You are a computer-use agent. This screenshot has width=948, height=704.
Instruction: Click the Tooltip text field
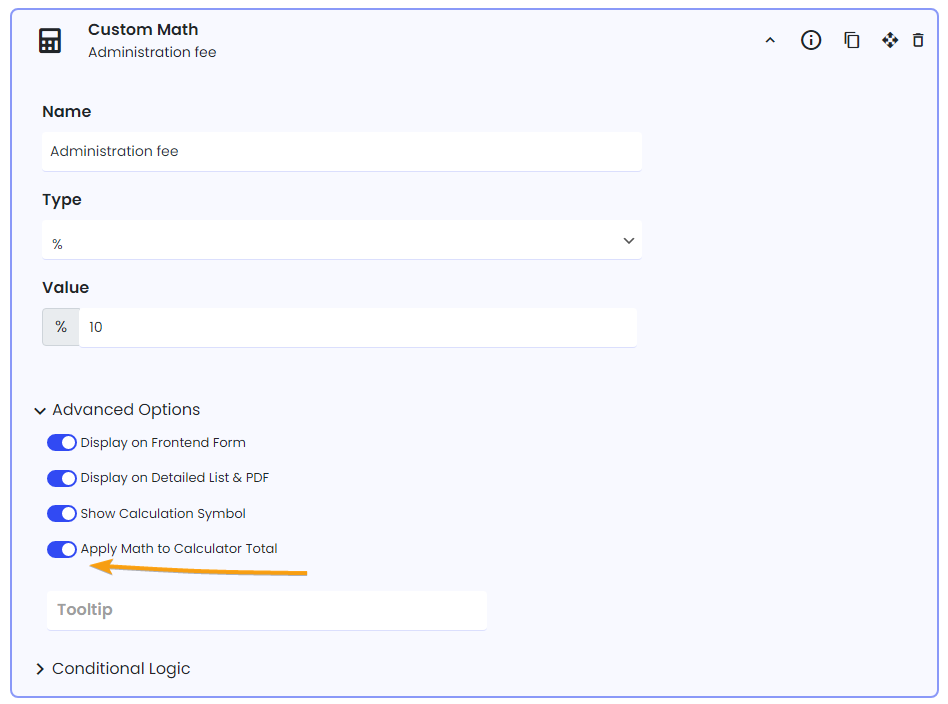click(267, 610)
